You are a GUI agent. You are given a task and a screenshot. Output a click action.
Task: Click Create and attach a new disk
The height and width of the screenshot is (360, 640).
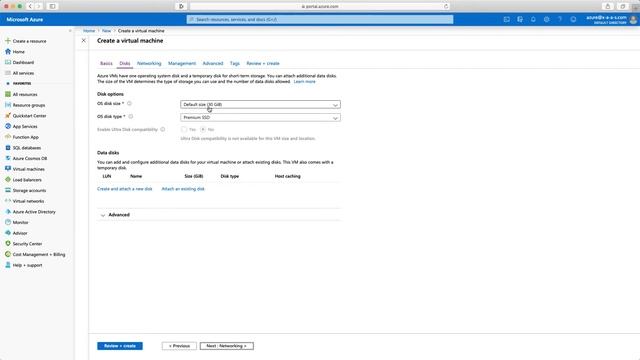pyautogui.click(x=124, y=189)
